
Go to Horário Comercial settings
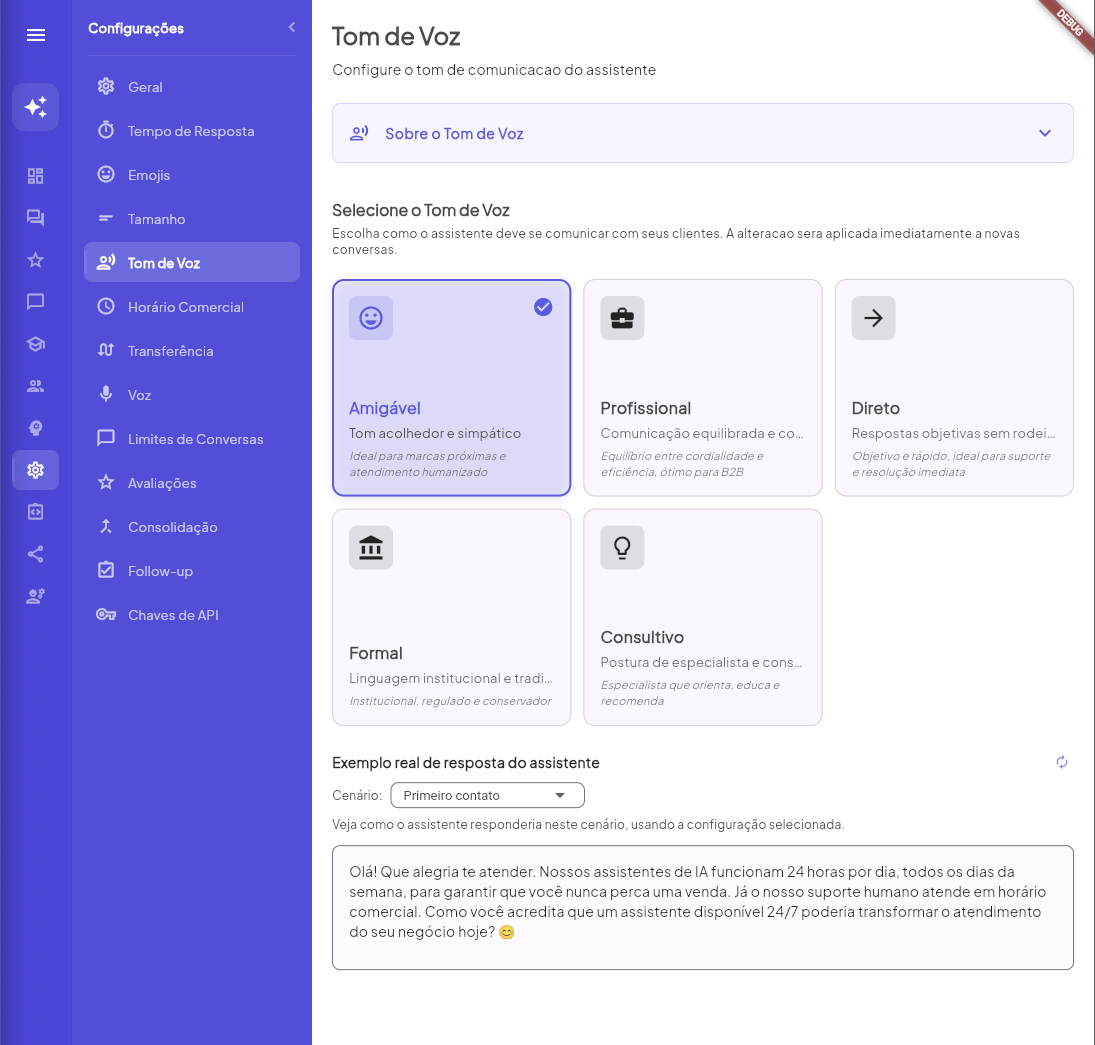185,307
